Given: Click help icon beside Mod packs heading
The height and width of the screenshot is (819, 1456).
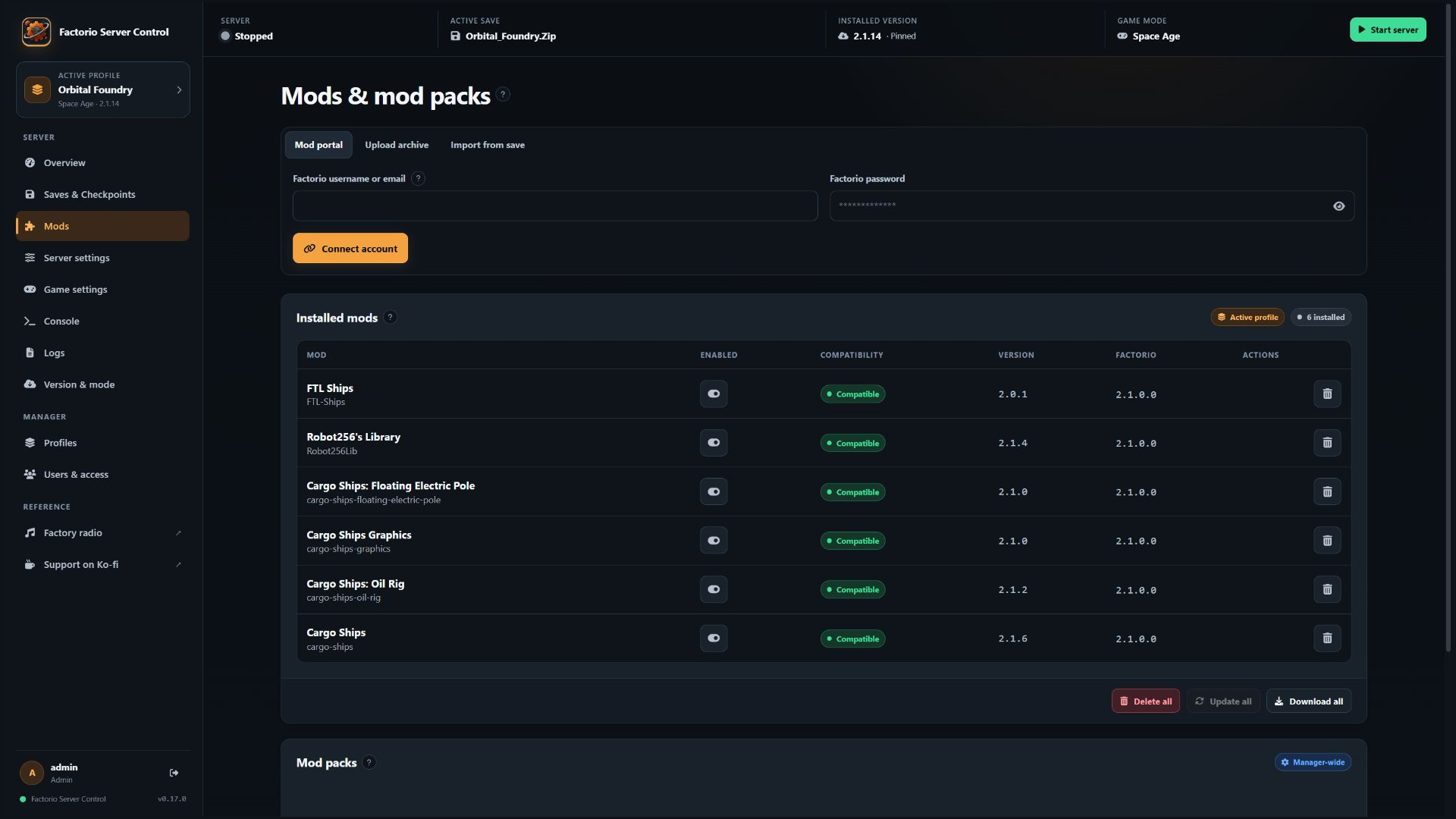Looking at the screenshot, I should (x=369, y=763).
